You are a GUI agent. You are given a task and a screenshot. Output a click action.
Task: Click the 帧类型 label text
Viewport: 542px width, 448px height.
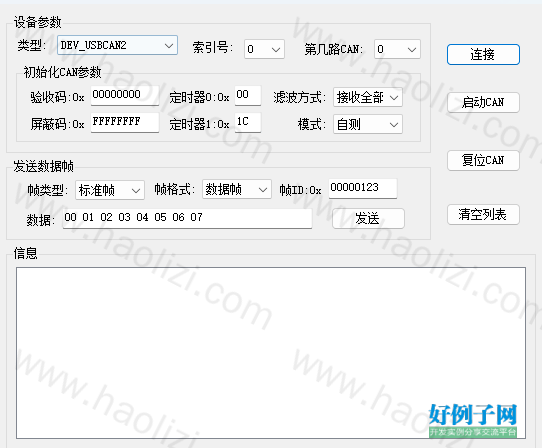point(47,190)
